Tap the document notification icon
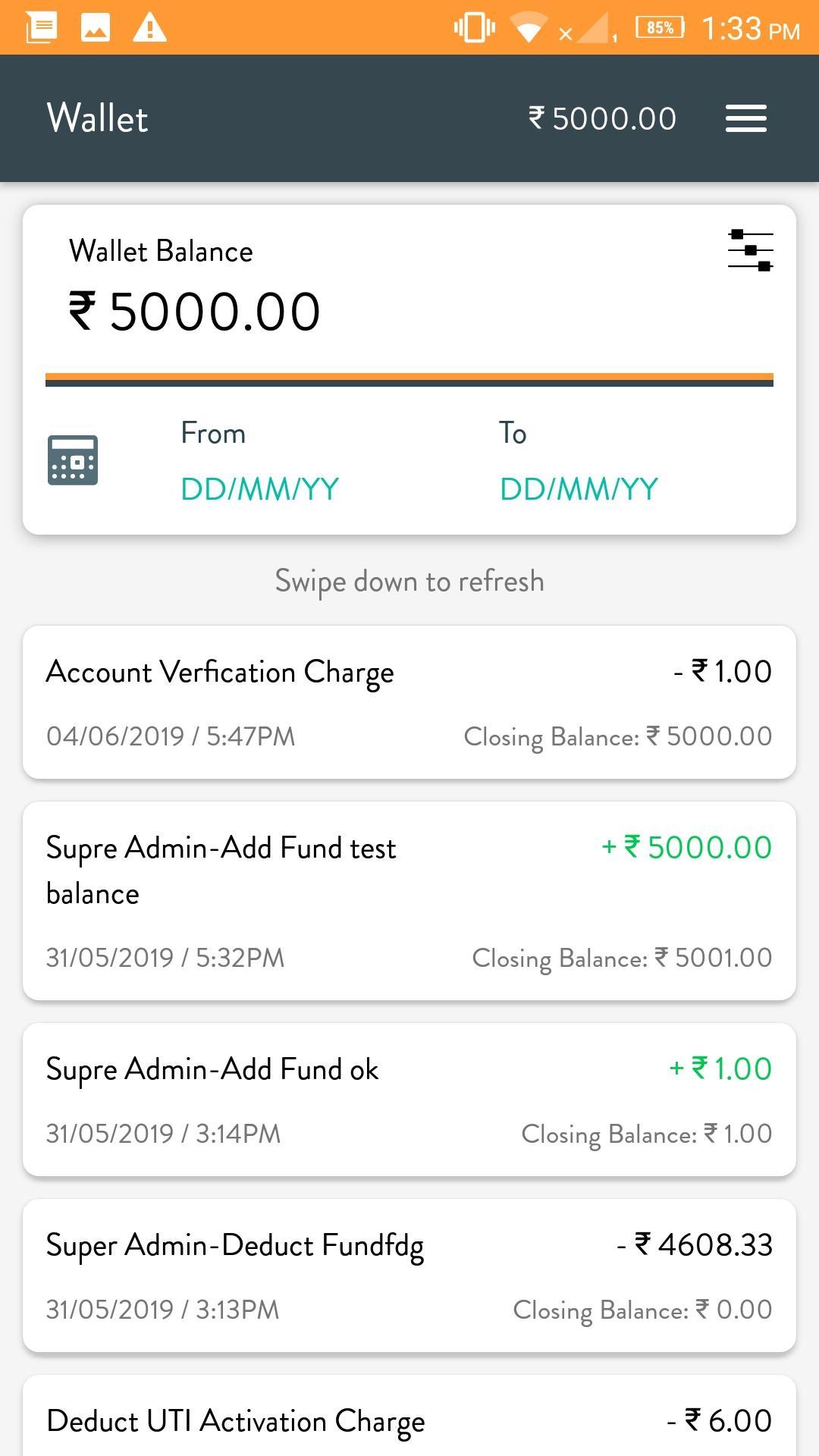This screenshot has height=1456, width=819. 42,28
